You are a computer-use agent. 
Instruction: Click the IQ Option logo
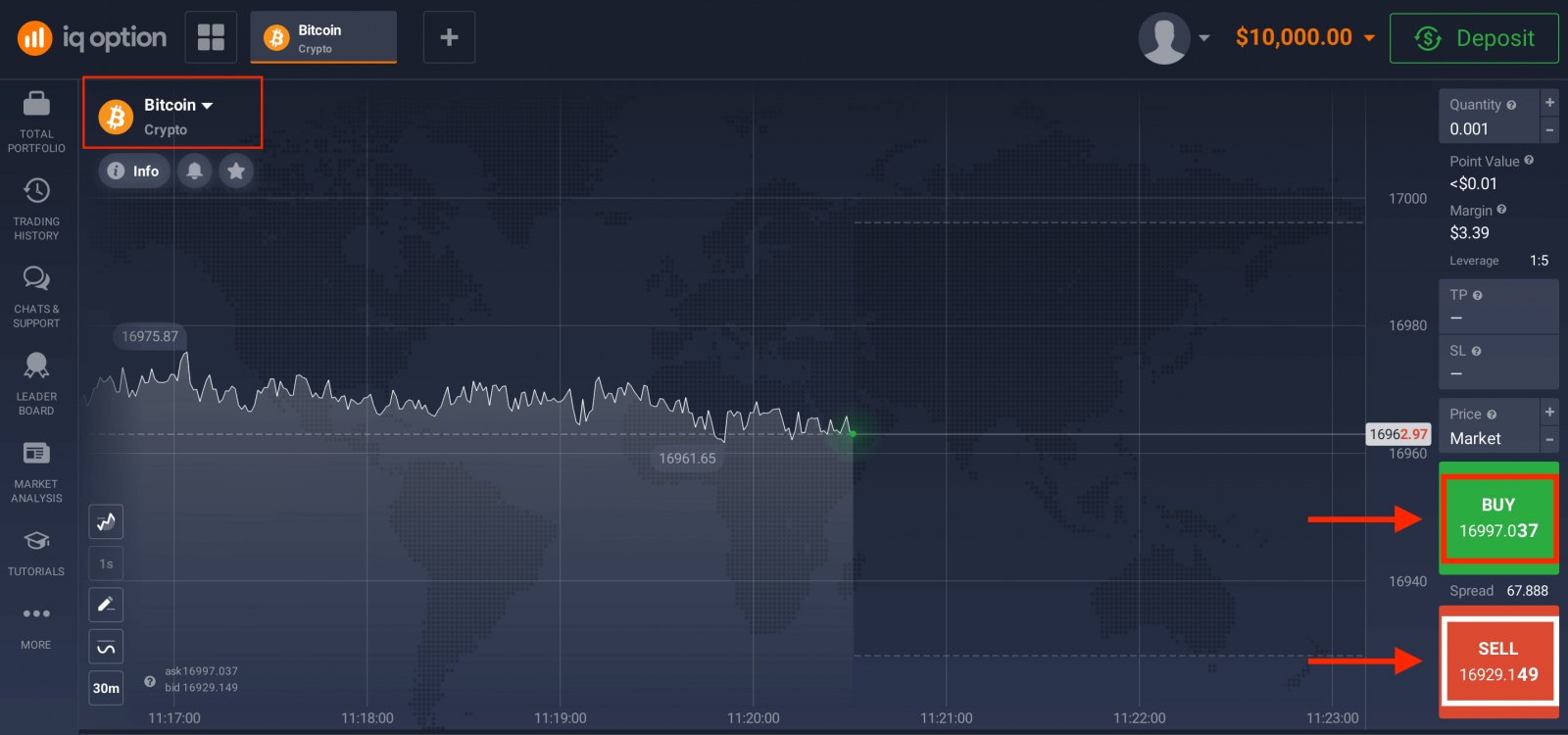click(x=92, y=38)
